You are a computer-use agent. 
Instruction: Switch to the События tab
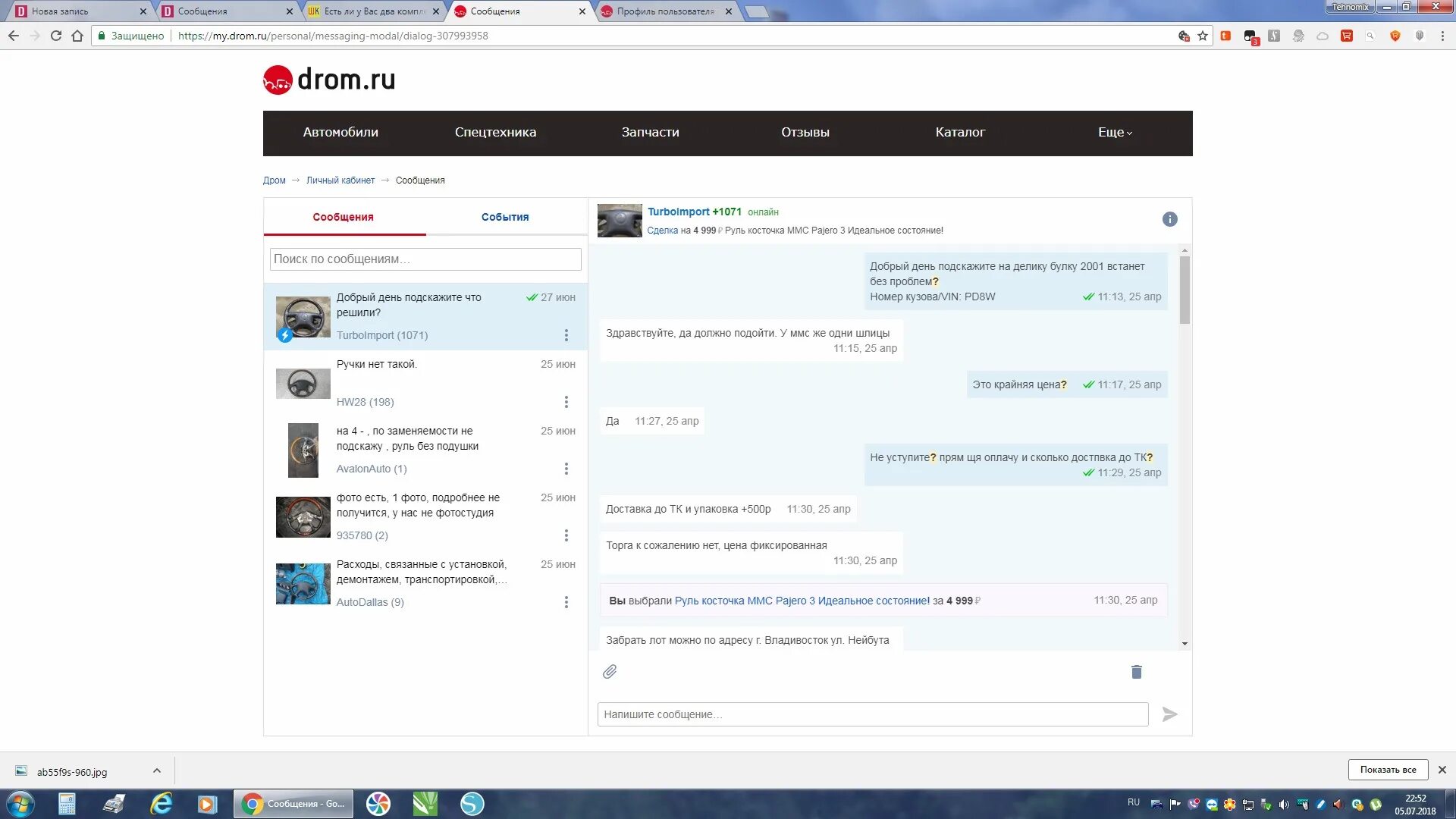point(505,217)
